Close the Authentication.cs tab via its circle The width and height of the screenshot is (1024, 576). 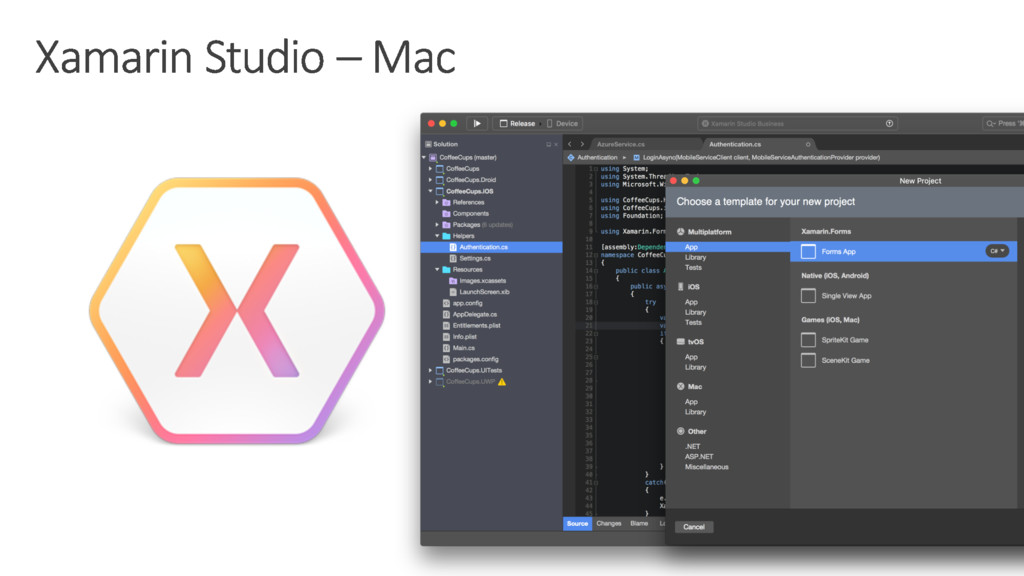tap(808, 144)
